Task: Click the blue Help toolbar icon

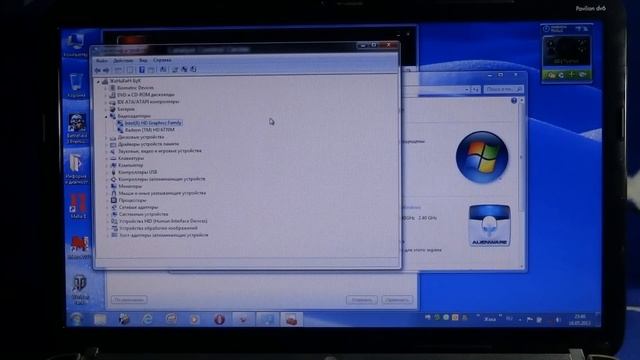Action: [142, 70]
